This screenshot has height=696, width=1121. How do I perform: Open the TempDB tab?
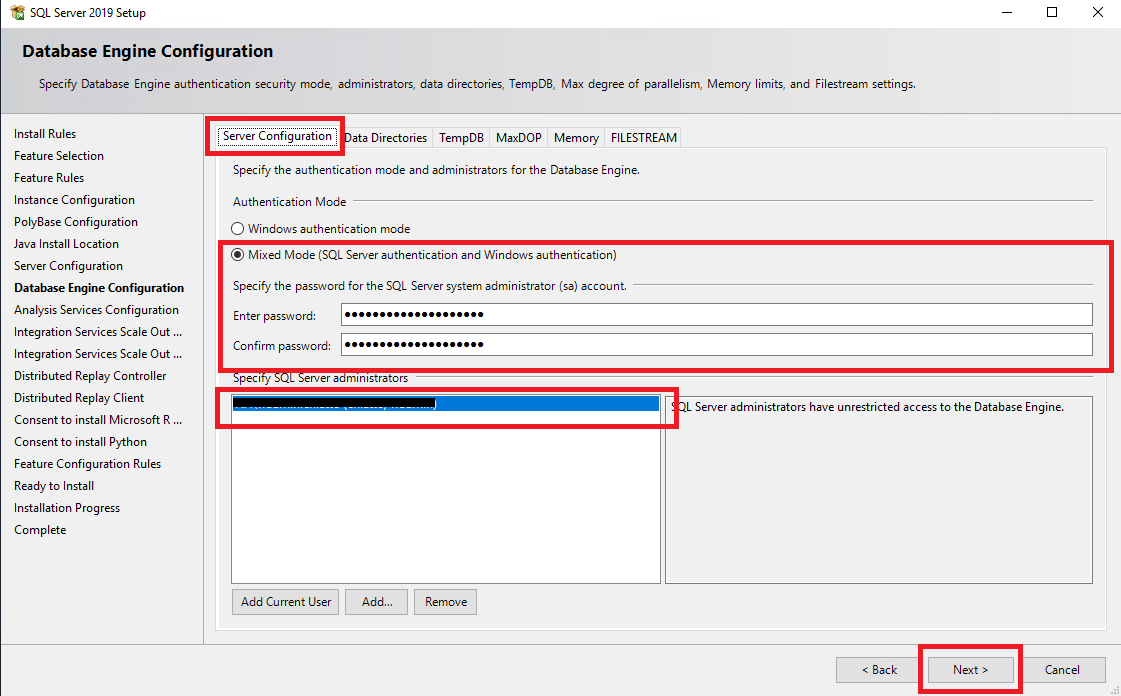461,137
